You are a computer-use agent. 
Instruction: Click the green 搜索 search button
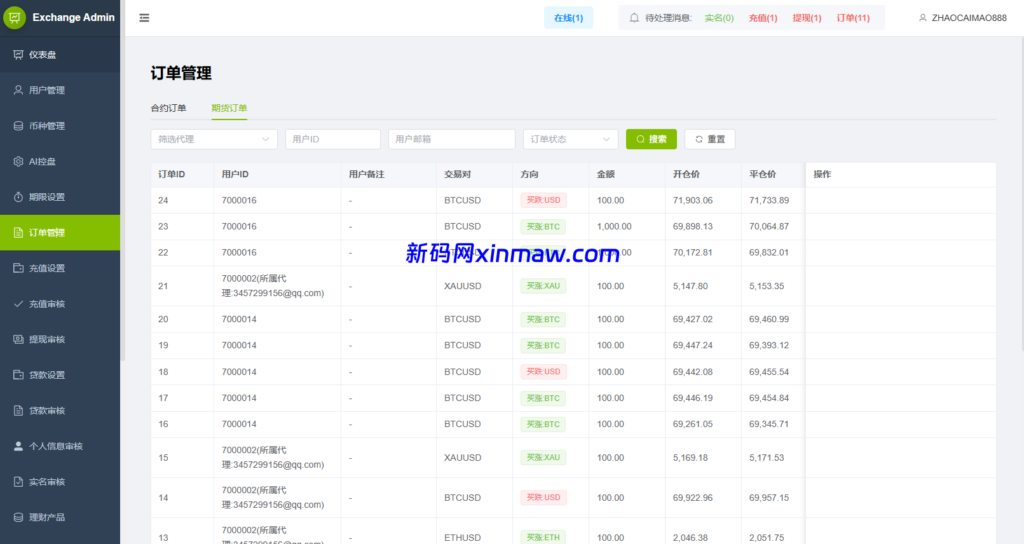pos(651,139)
